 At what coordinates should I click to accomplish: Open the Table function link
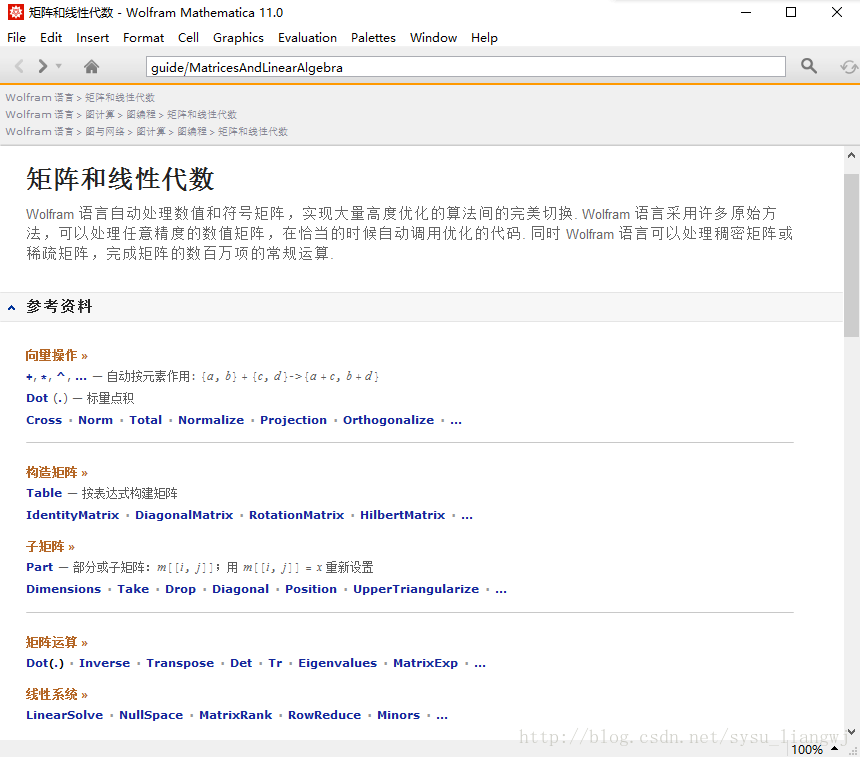pyautogui.click(x=44, y=493)
